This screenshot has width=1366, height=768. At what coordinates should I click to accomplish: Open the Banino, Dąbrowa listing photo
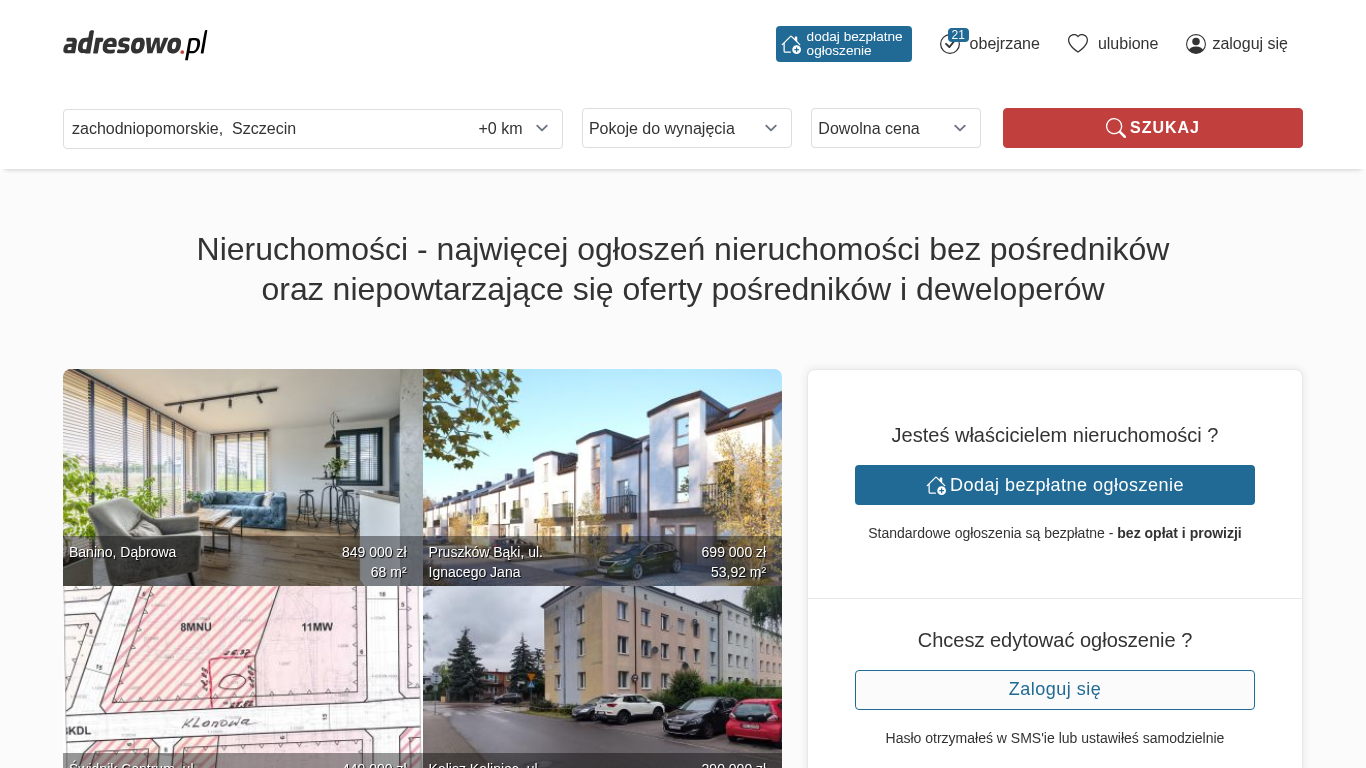coord(242,460)
